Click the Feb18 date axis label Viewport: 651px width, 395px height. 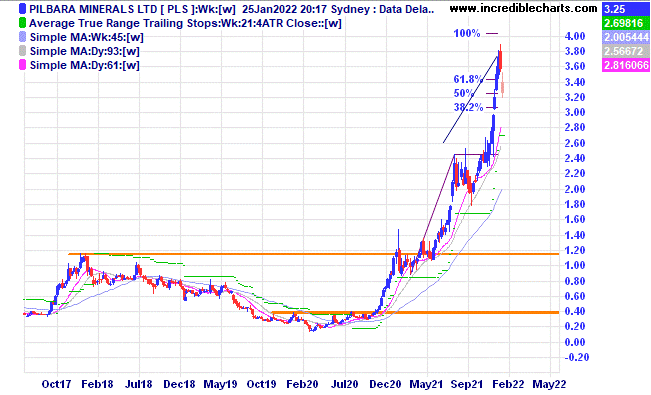pyautogui.click(x=97, y=384)
